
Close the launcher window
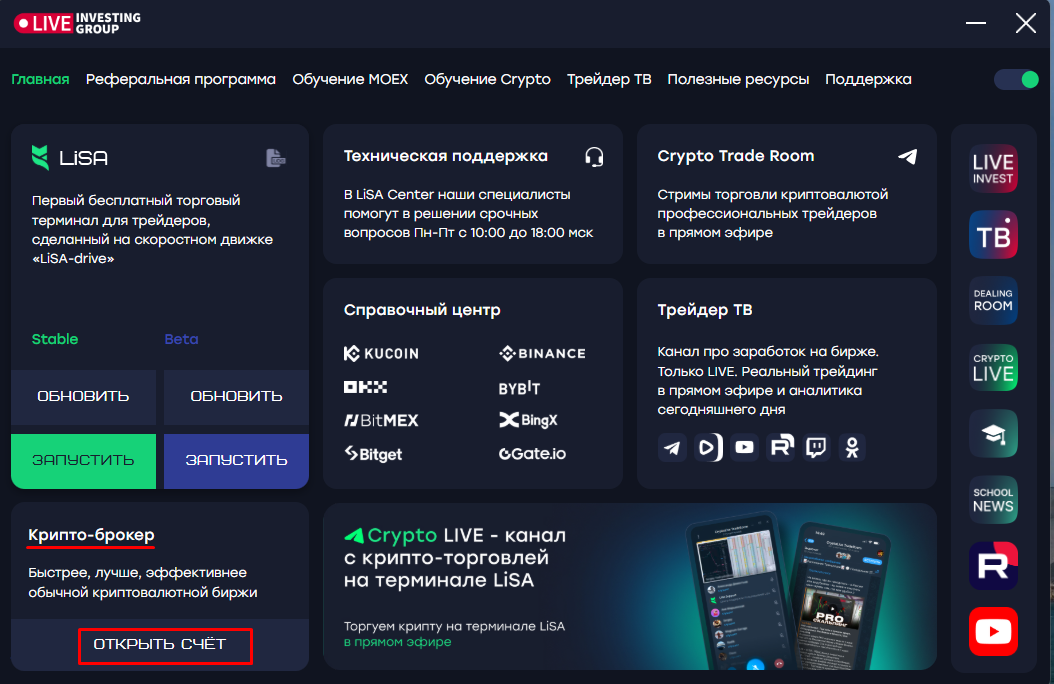click(1026, 24)
